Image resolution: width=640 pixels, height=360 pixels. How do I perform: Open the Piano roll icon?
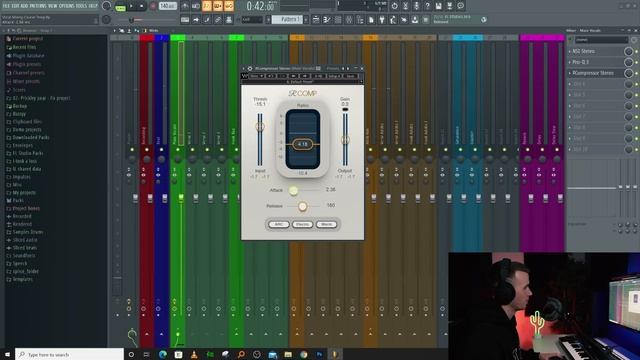[x=327, y=19]
